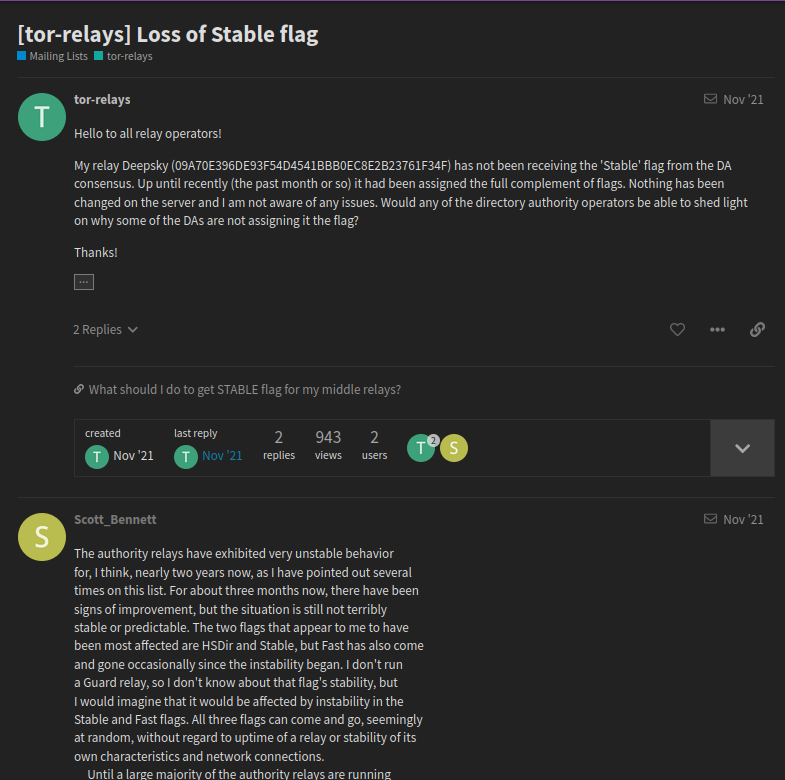Open the tor-relays username on first post
Viewport: 785px width, 780px height.
pyautogui.click(x=102, y=99)
